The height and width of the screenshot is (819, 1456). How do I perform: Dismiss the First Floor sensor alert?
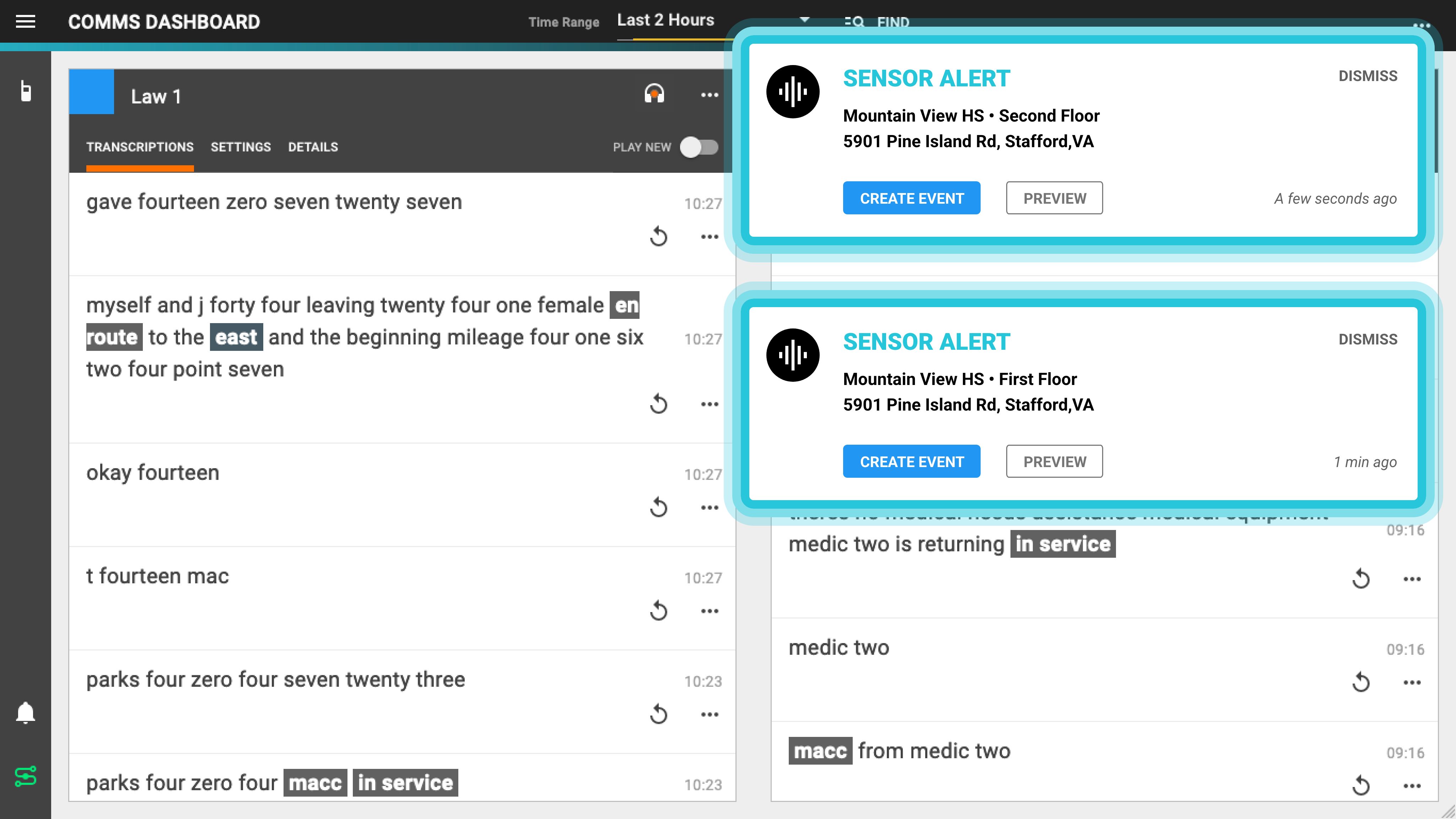coord(1368,339)
